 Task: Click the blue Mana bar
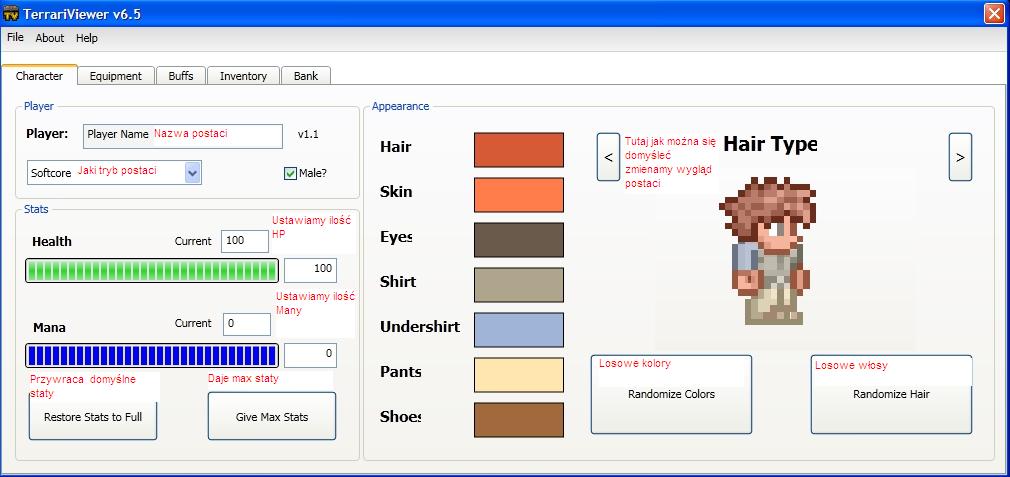click(x=152, y=355)
